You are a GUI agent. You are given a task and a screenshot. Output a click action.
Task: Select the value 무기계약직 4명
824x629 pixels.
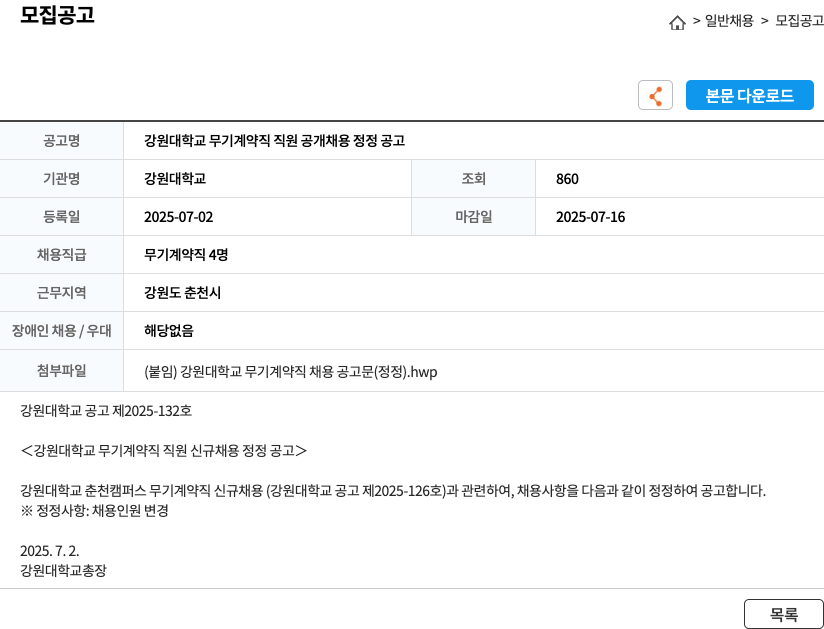(x=186, y=255)
